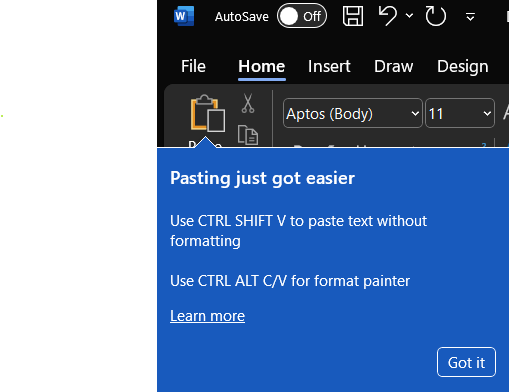Viewport: 509px width, 392px height.
Task: Click the Word application icon
Action: coord(184,16)
